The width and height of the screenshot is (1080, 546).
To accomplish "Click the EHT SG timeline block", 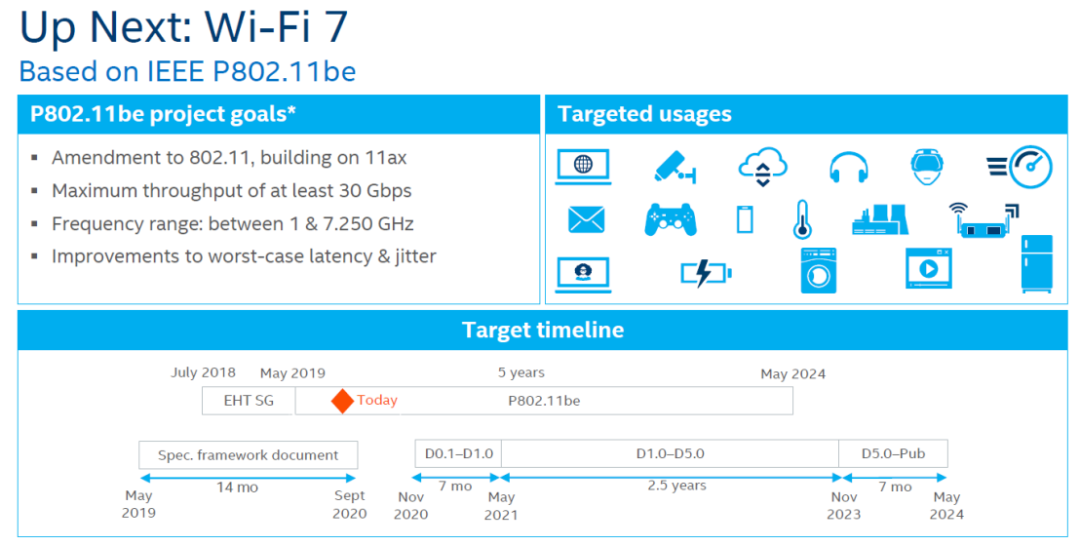I will pos(249,401).
